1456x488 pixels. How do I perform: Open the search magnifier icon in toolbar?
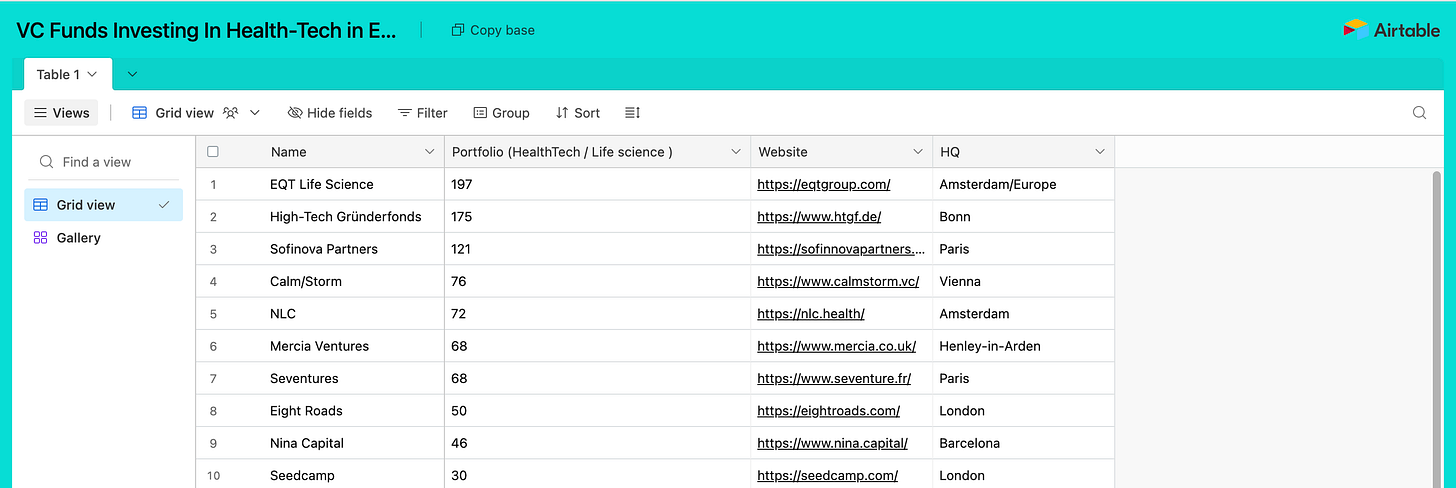tap(1419, 113)
